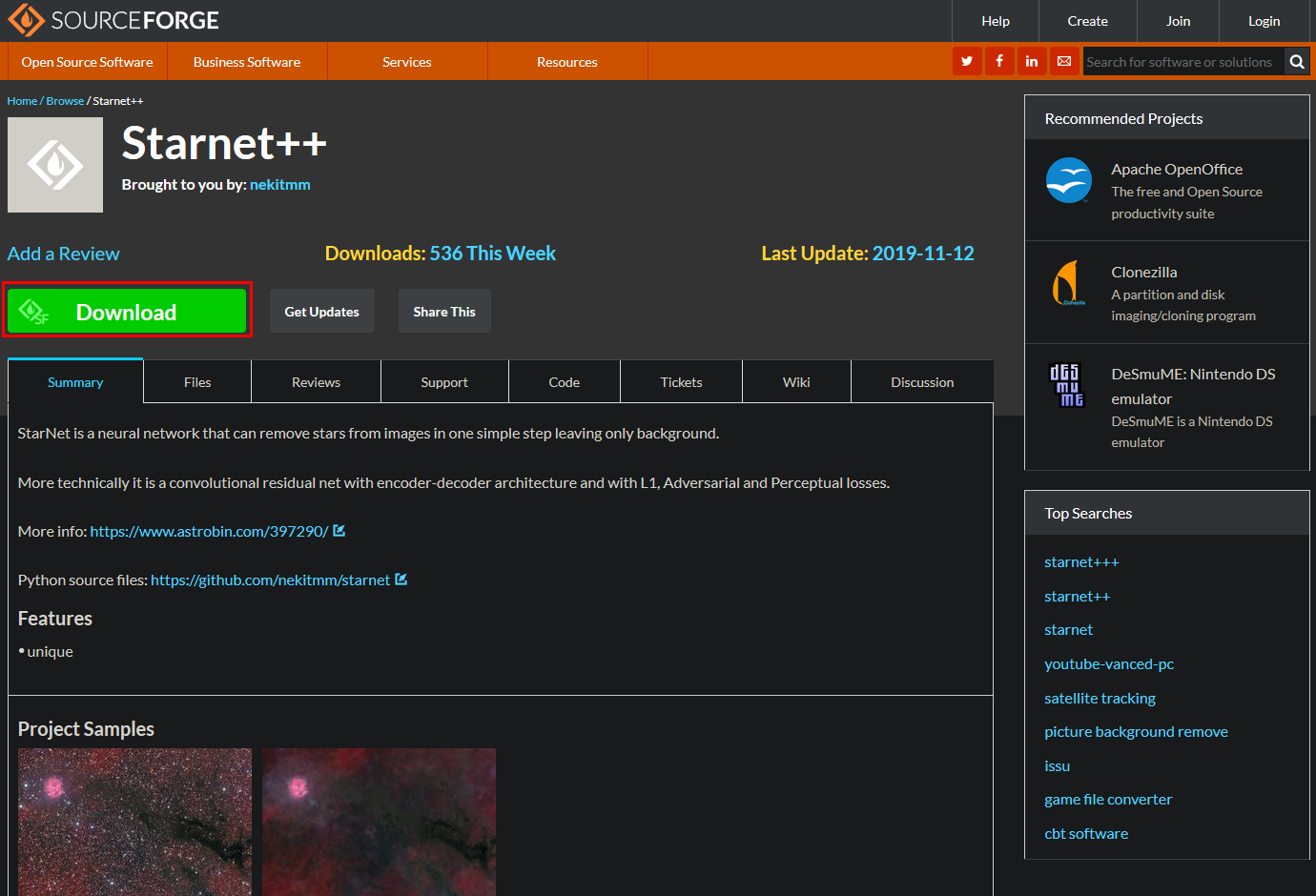Click top search 'starnet+++'
The height and width of the screenshot is (896, 1316).
[1081, 562]
